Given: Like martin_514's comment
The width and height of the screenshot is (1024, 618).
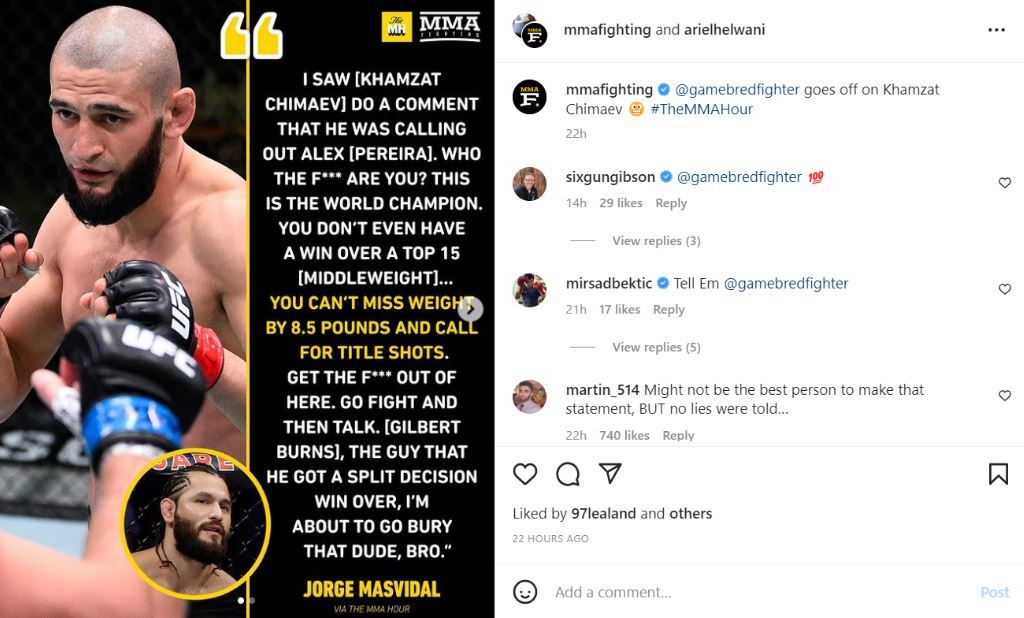Looking at the screenshot, I should pos(1004,396).
